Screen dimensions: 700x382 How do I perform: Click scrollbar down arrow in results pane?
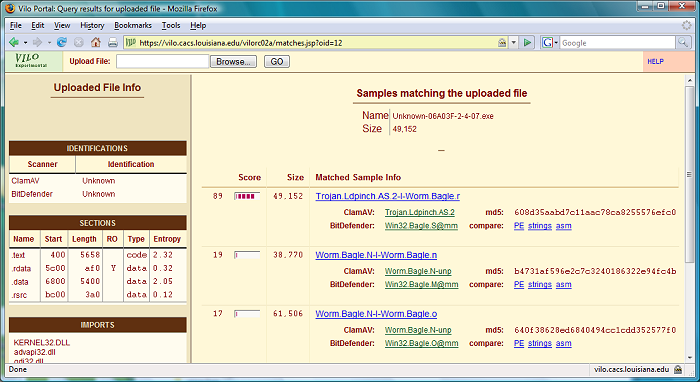(689, 357)
